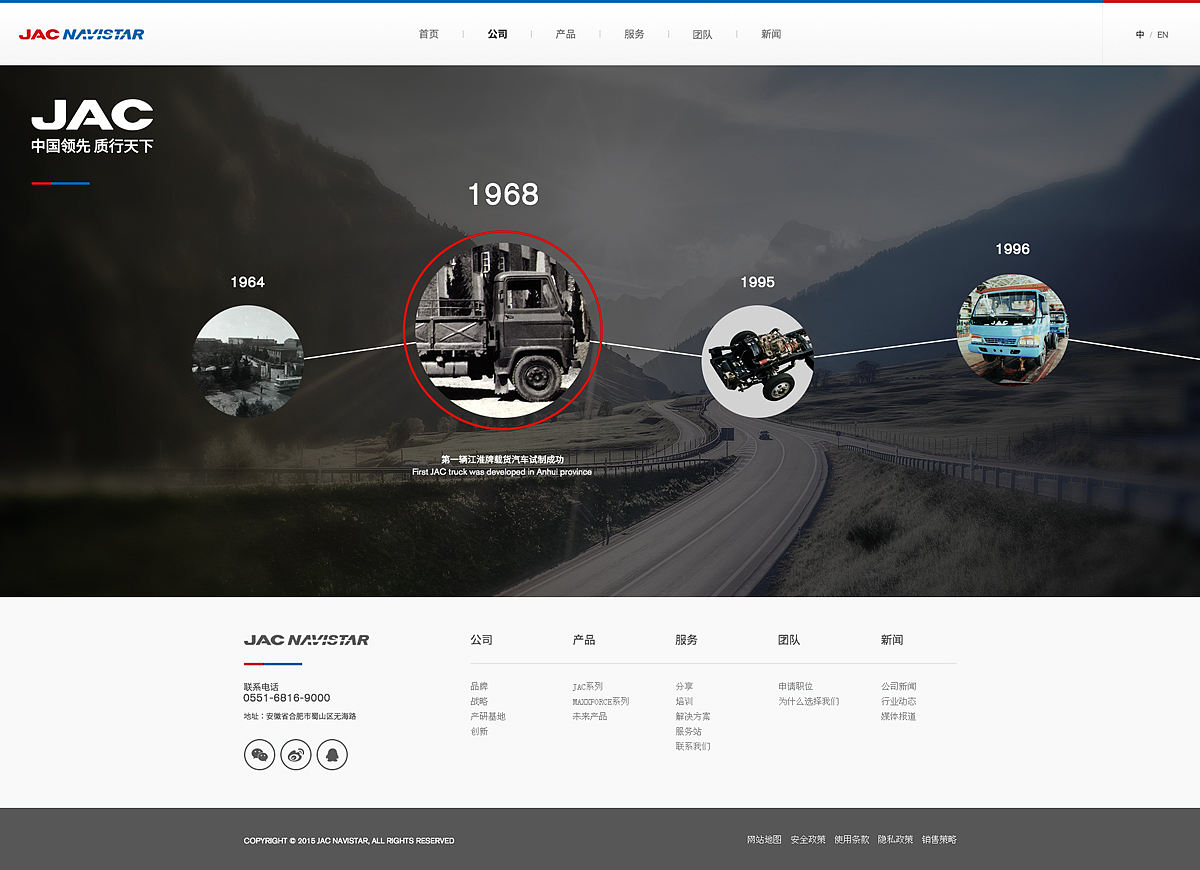Open 网站地图 in bottom bar
Screen dimensions: 1200x870
[764, 840]
